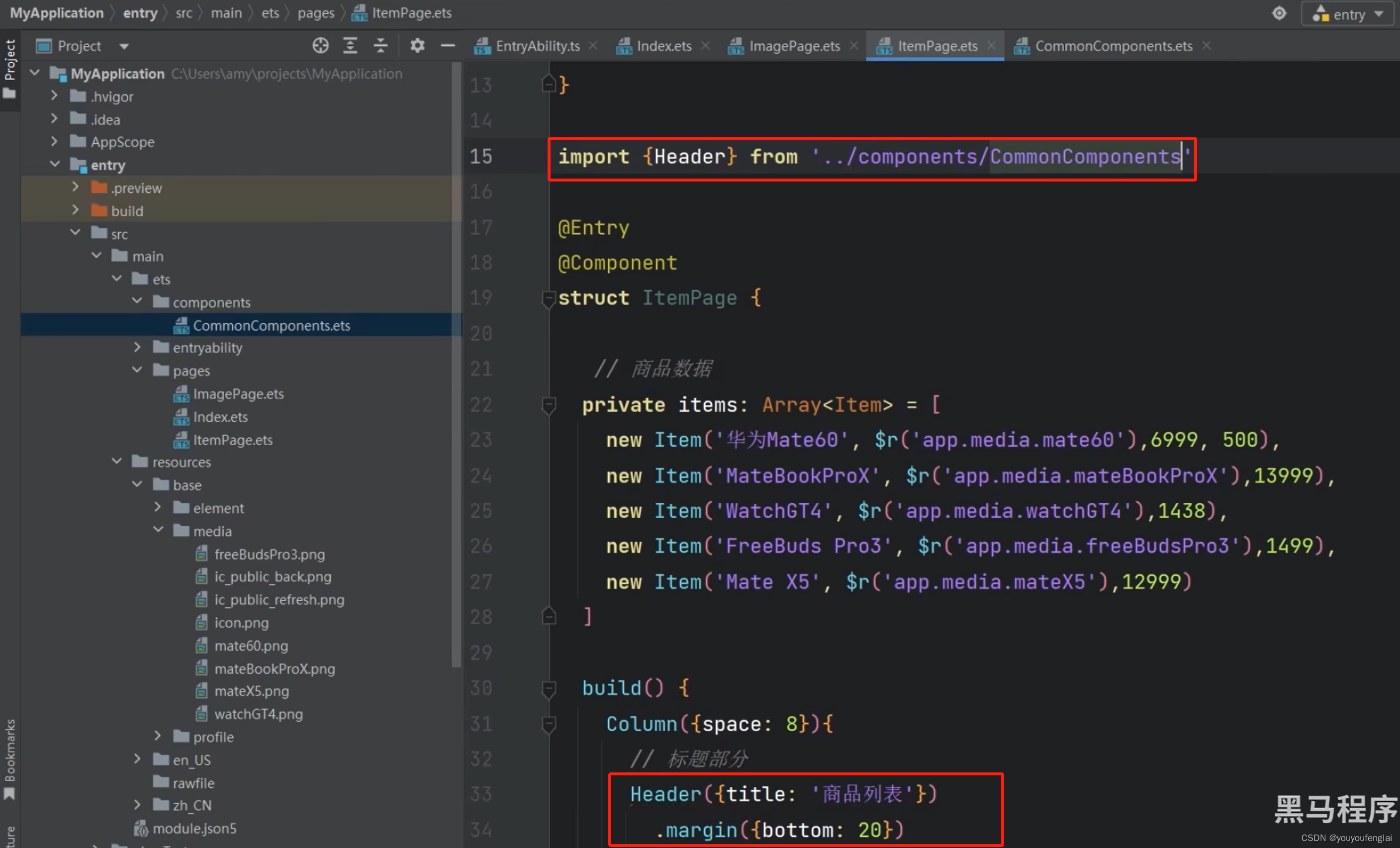Close the Index.ets tab
Image resolution: width=1400 pixels, height=848 pixels.
tap(706, 45)
